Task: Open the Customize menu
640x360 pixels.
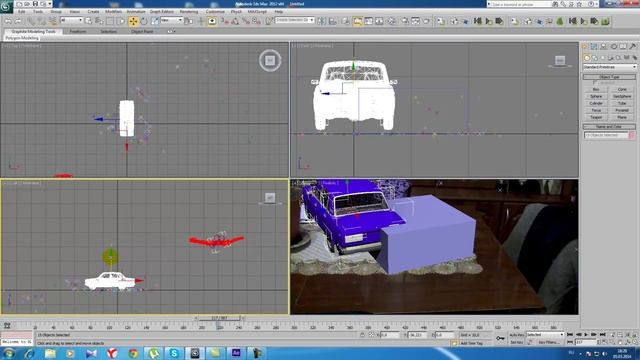Action: (215, 11)
